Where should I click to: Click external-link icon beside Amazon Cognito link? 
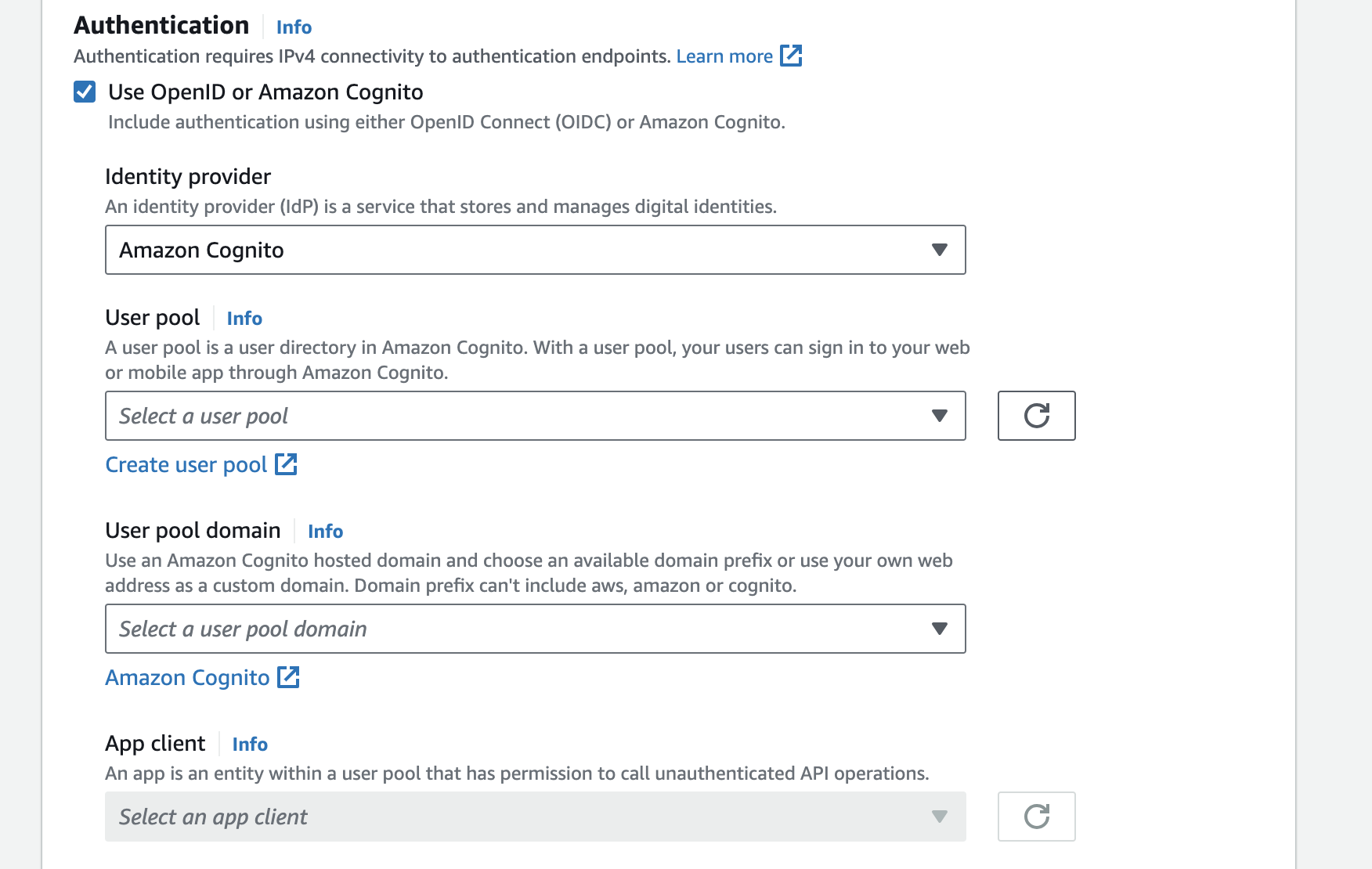point(288,677)
